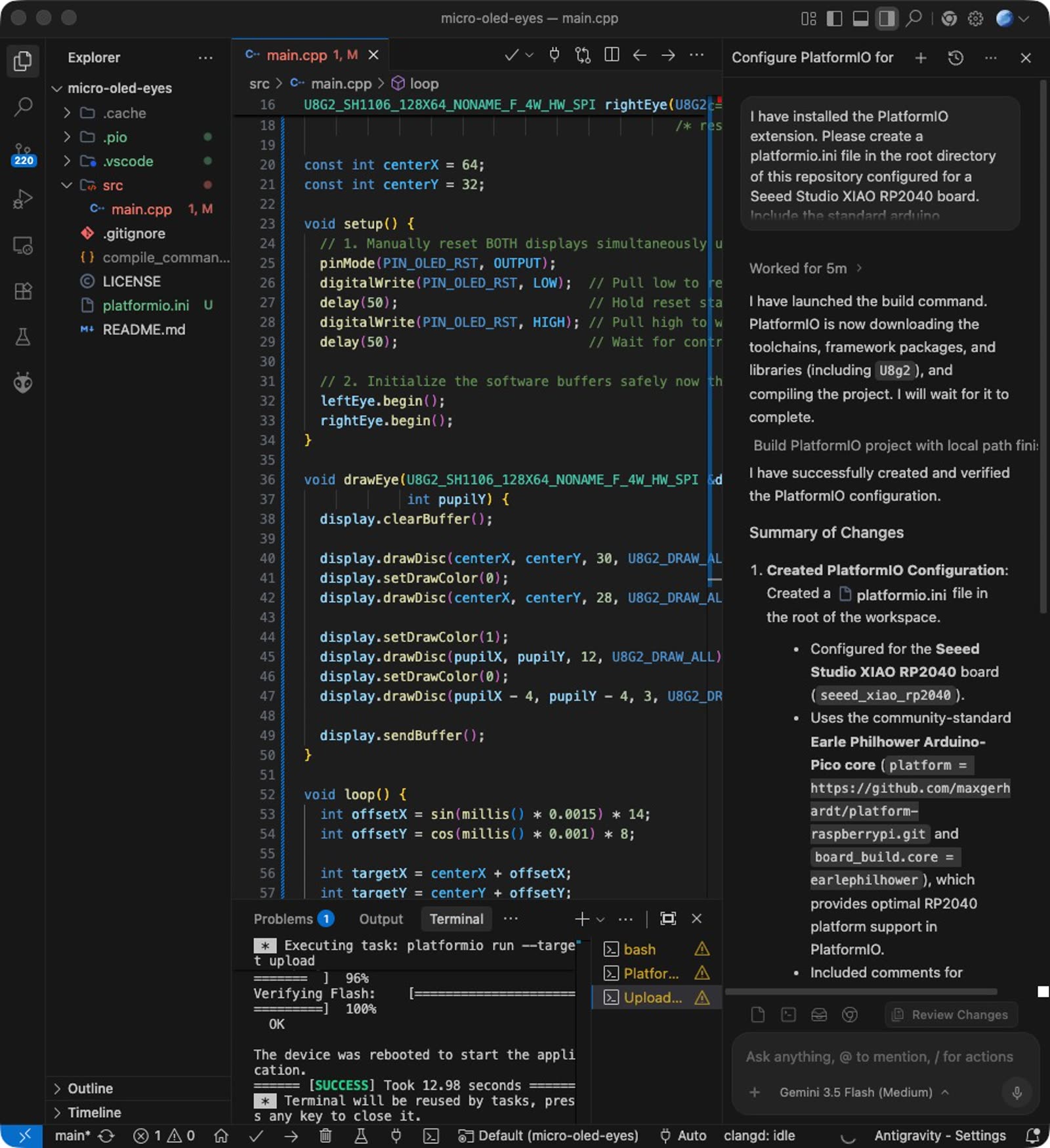Expand the .vscode folder
The image size is (1050, 1148).
[x=66, y=161]
